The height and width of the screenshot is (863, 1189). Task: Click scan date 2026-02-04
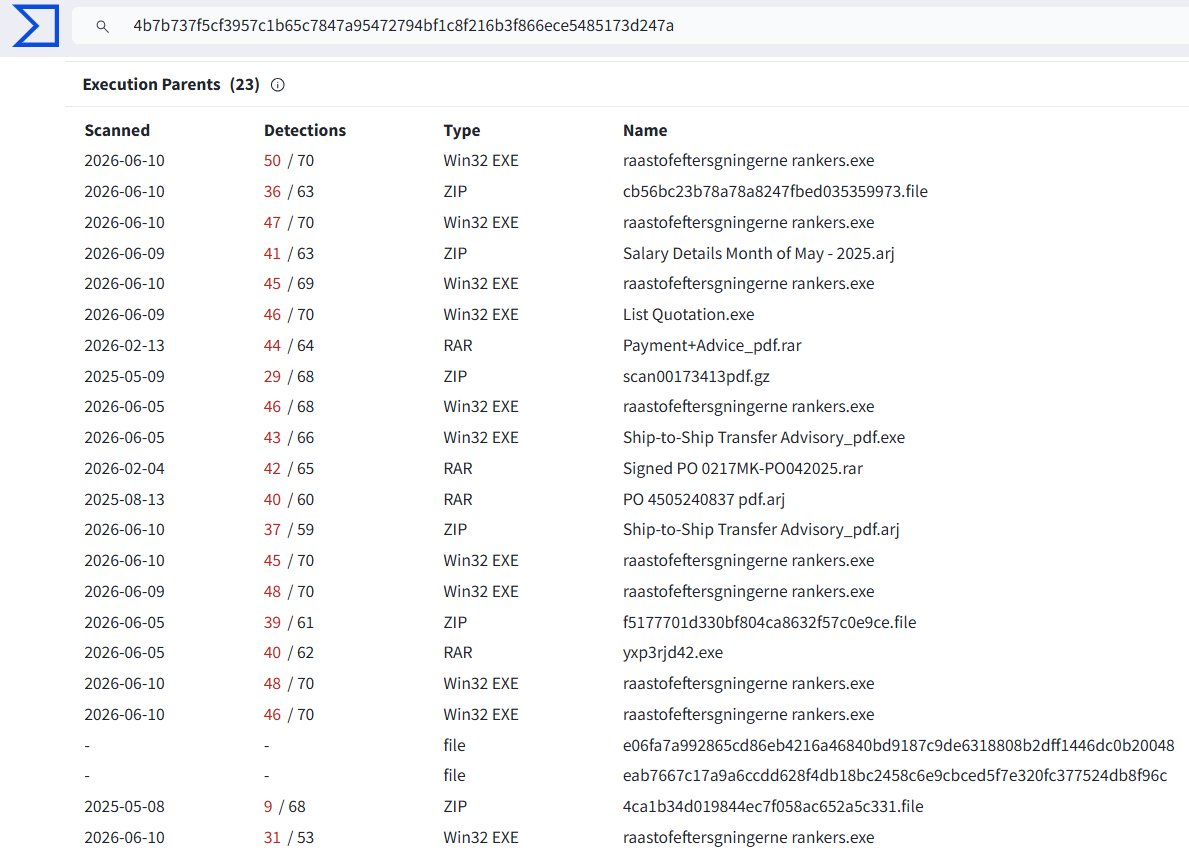tap(124, 469)
